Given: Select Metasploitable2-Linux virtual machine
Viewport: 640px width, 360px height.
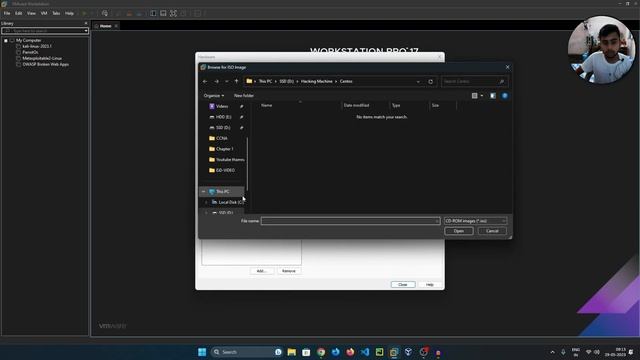Looking at the screenshot, I should (42, 58).
